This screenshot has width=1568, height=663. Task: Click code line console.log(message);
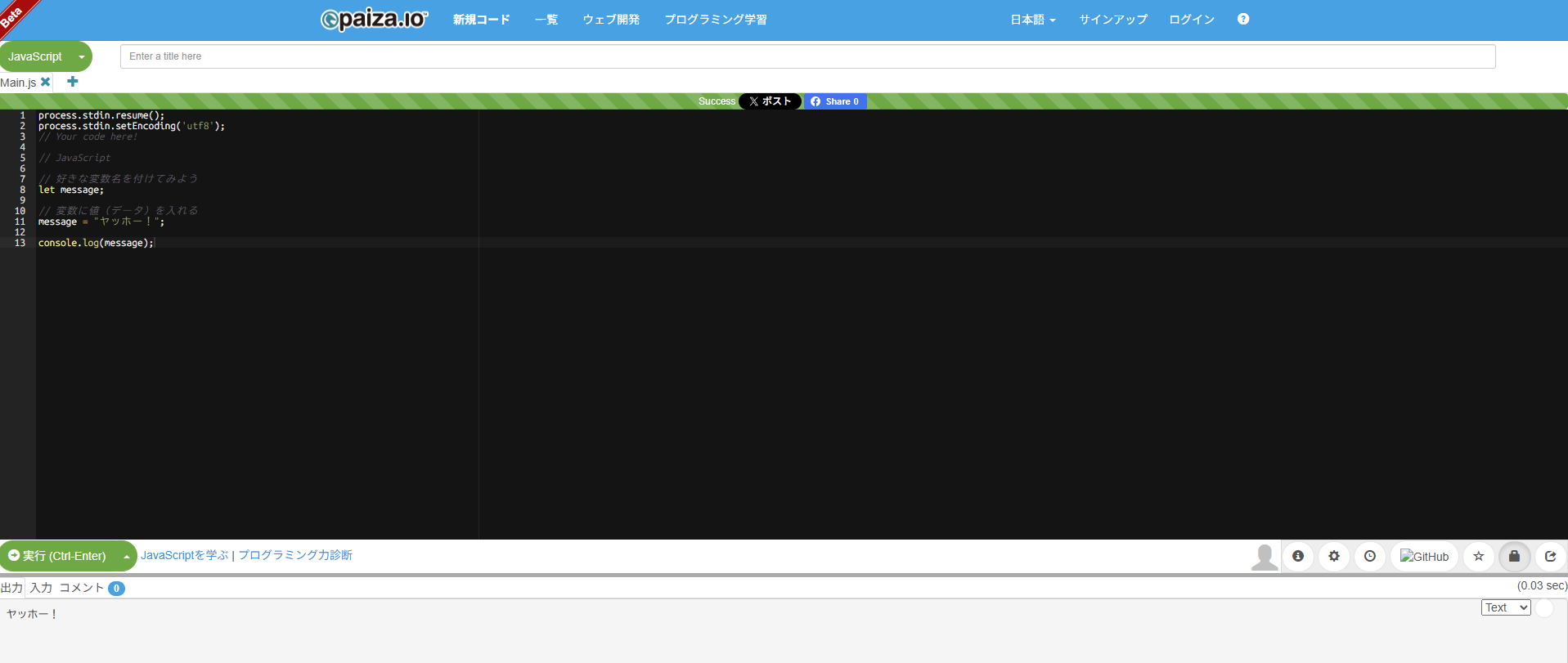point(96,243)
